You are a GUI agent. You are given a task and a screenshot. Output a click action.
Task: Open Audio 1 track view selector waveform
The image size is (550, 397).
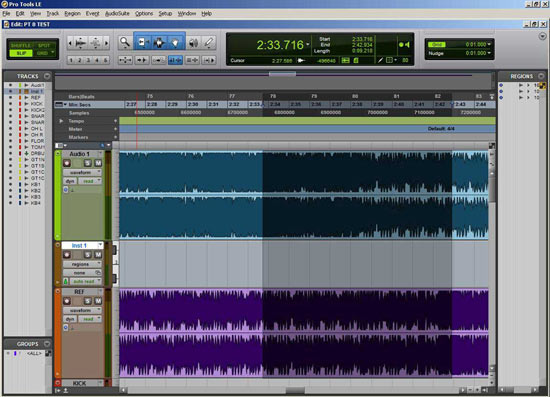click(x=82, y=173)
